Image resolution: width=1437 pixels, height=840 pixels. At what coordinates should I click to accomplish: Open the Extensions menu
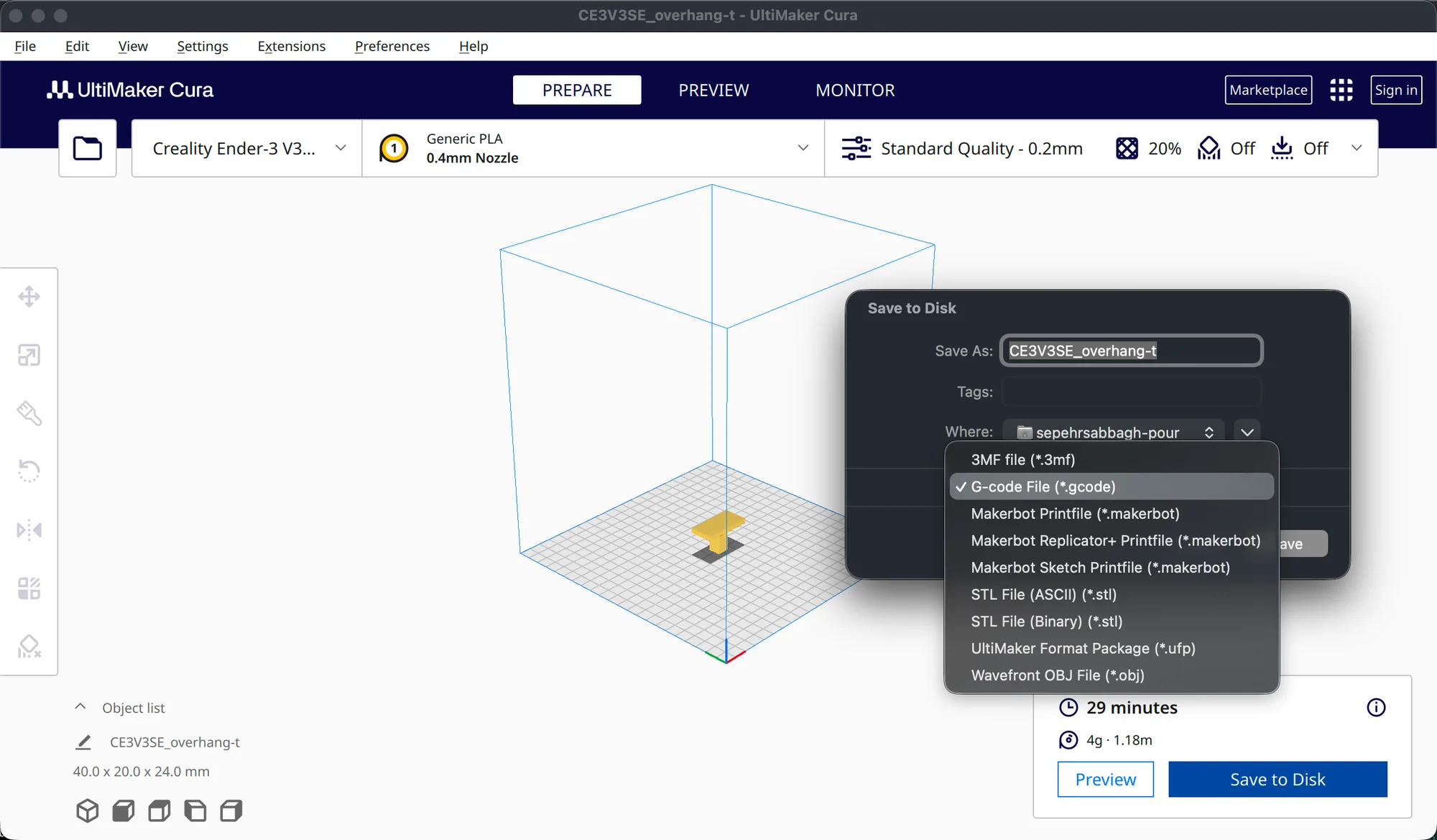tap(291, 46)
